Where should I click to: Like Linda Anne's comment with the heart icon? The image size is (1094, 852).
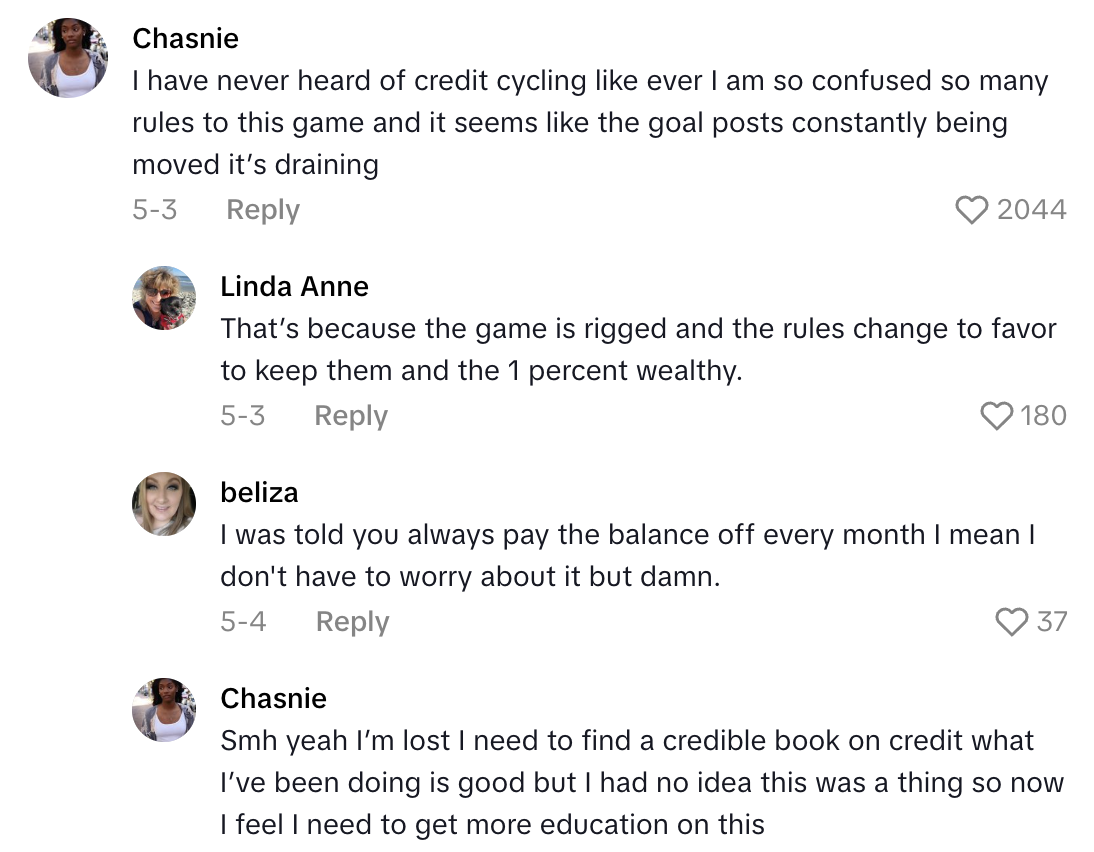996,416
